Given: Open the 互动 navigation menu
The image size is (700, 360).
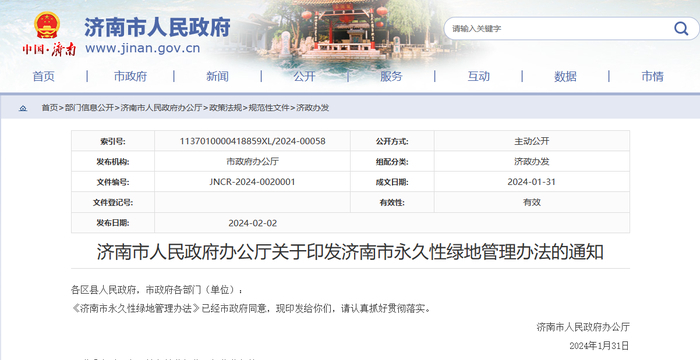Looking at the screenshot, I should [x=479, y=76].
